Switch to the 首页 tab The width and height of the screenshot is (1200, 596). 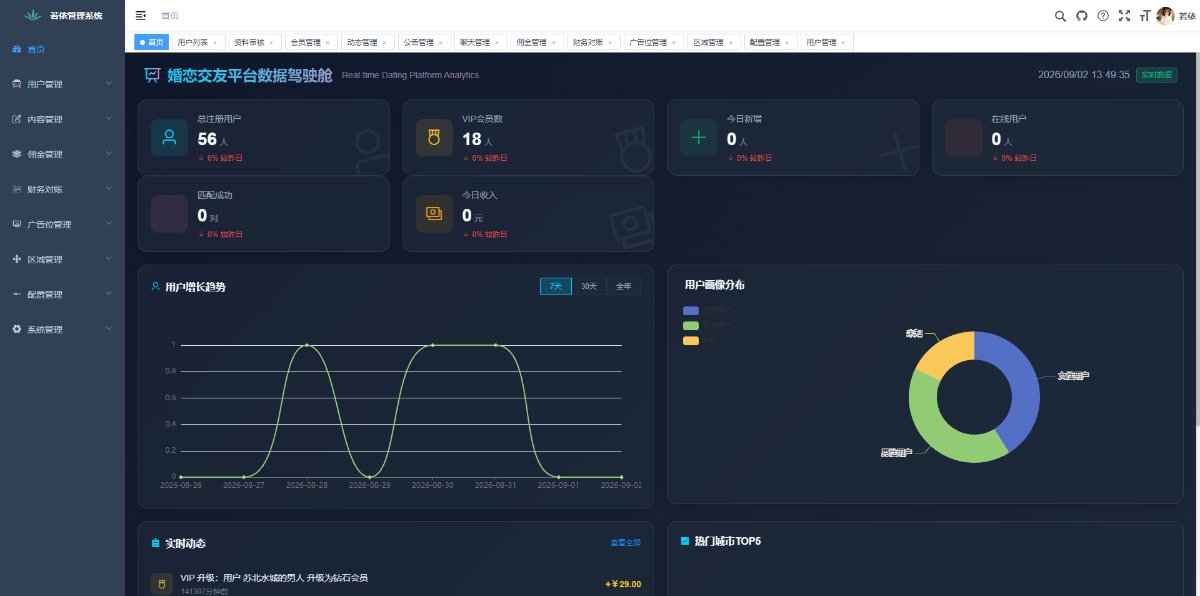coord(151,42)
